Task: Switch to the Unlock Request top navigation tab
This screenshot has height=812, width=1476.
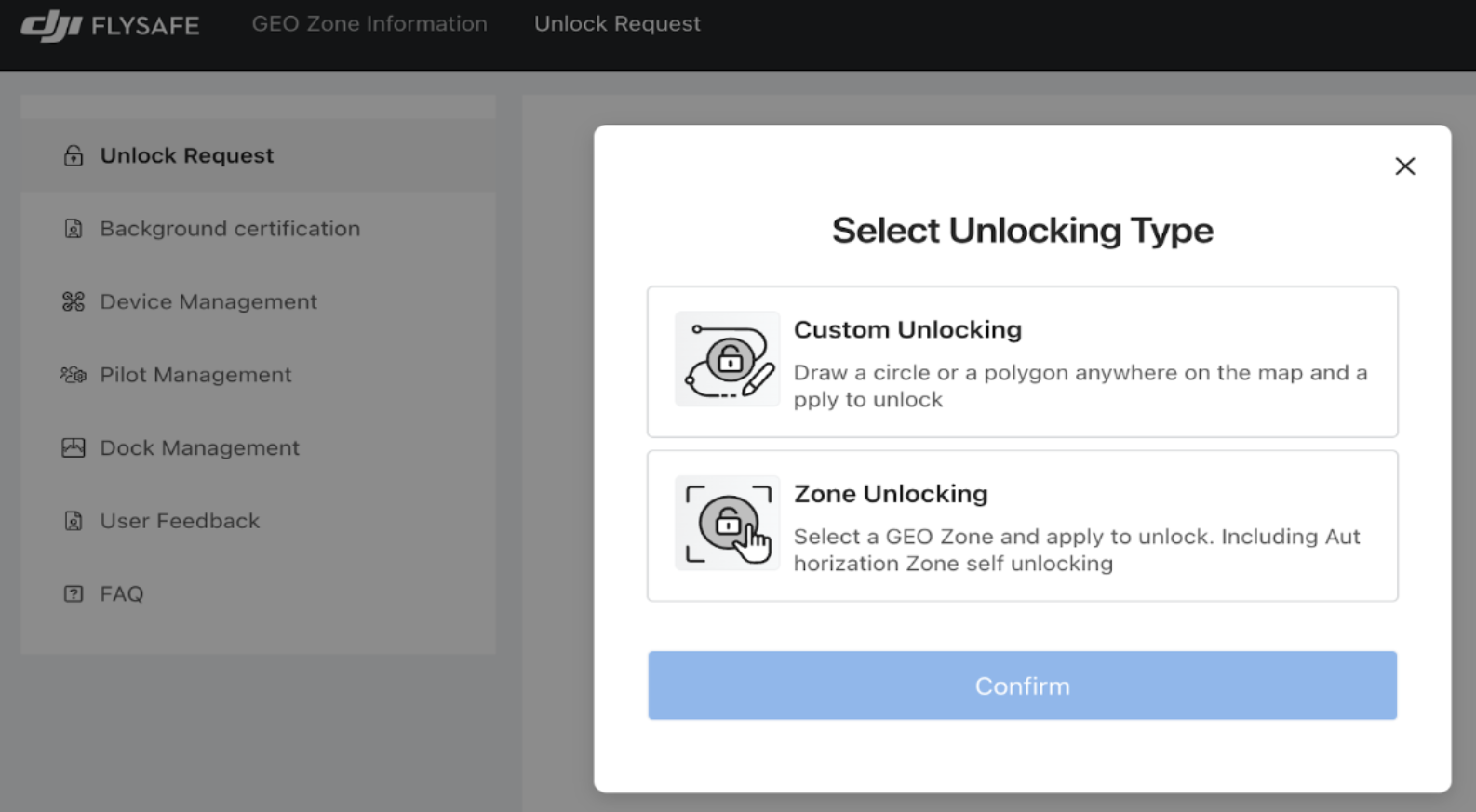Action: pos(617,24)
